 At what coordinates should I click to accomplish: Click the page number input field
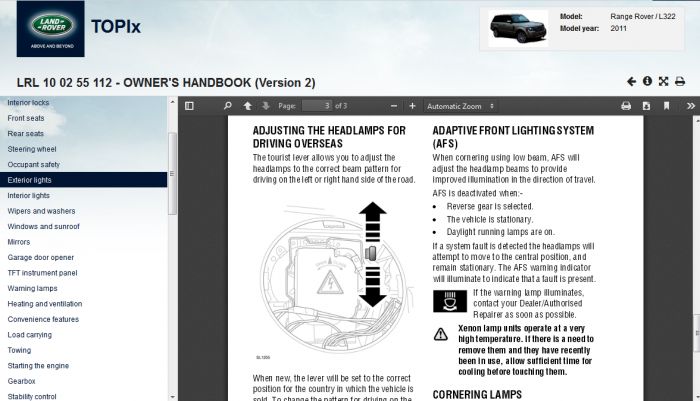click(317, 106)
